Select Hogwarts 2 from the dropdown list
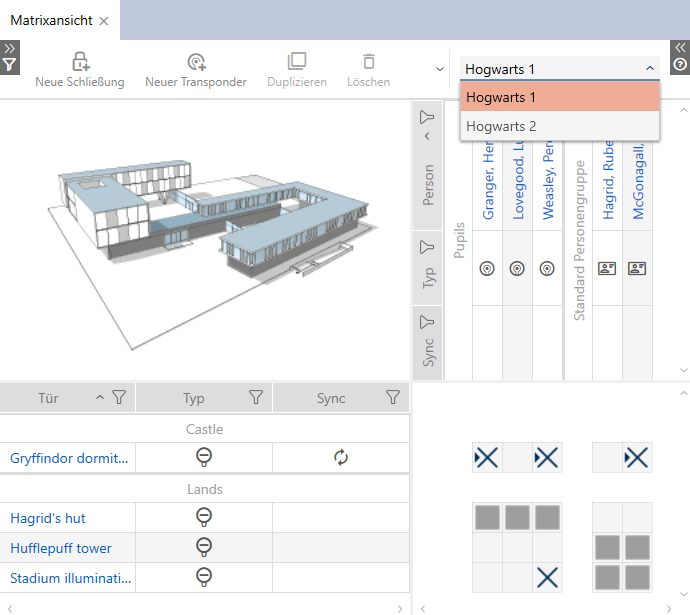690x615 pixels. point(501,126)
